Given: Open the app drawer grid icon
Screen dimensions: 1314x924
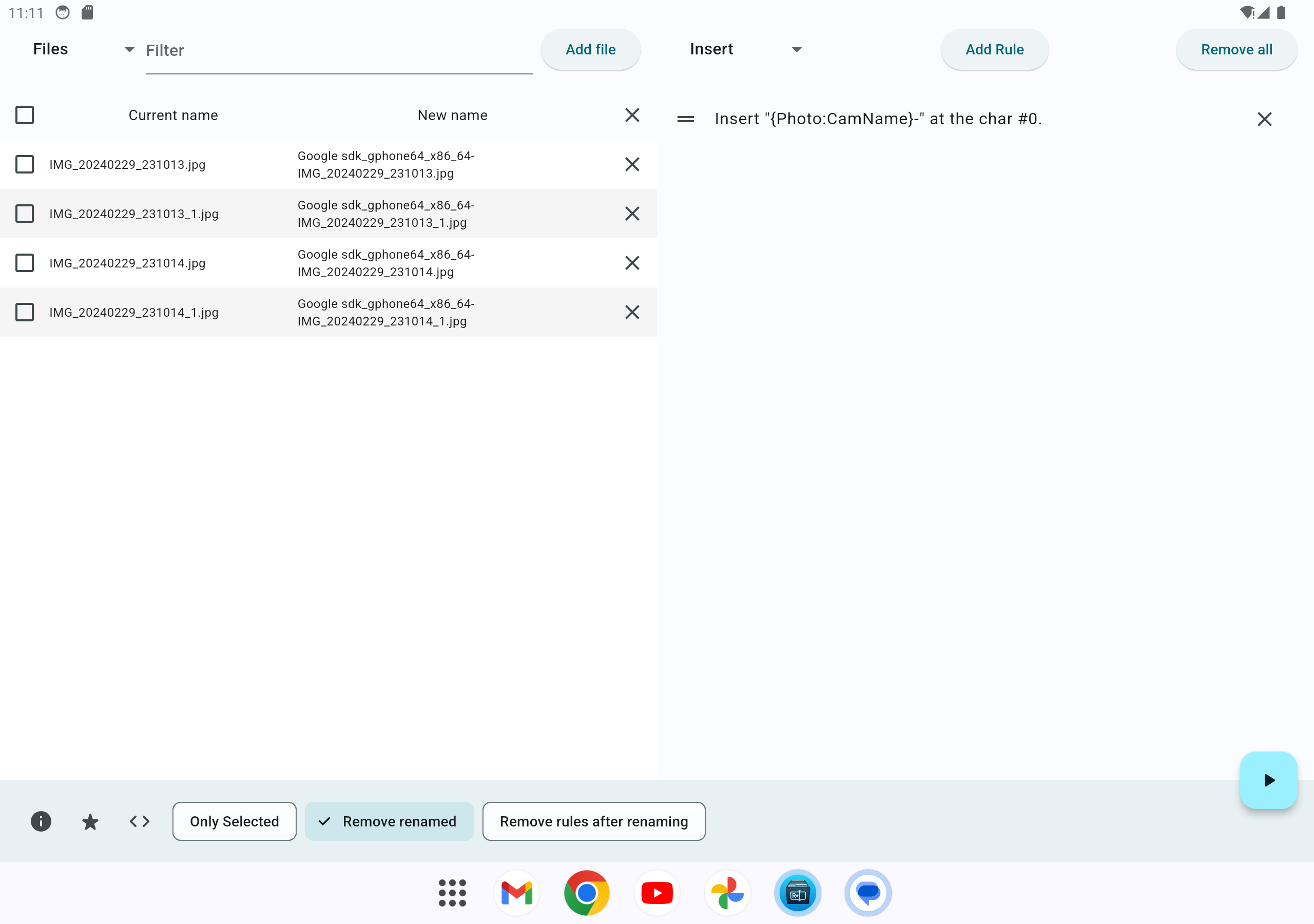Looking at the screenshot, I should point(452,893).
